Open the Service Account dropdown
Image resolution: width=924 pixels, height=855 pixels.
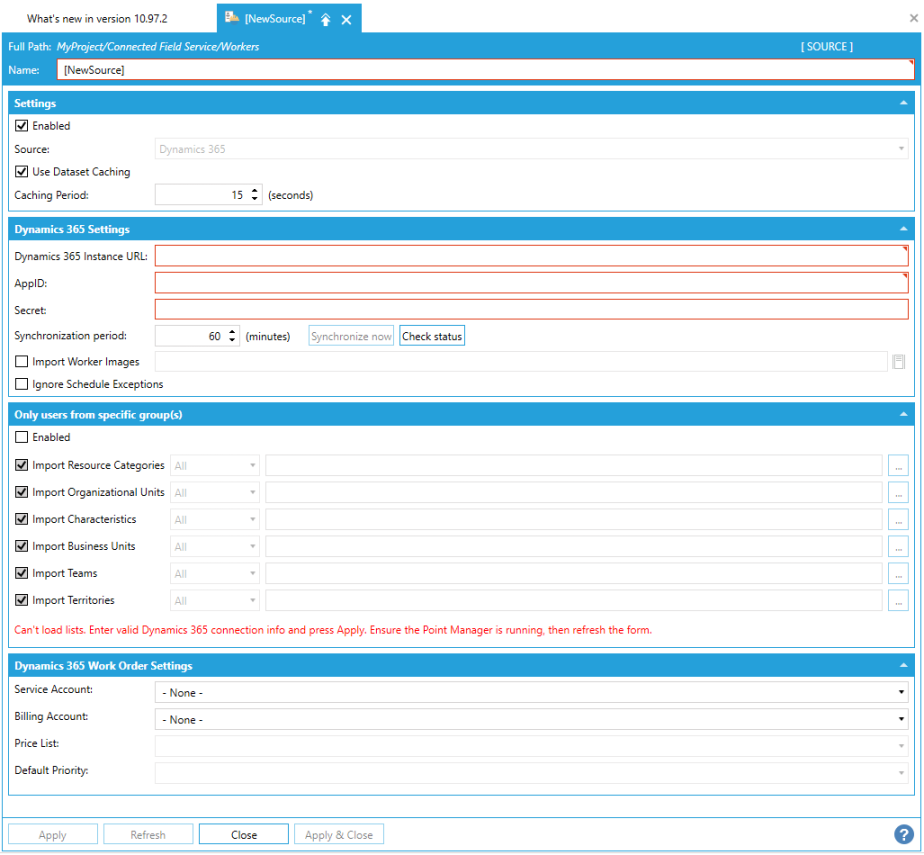coord(531,692)
